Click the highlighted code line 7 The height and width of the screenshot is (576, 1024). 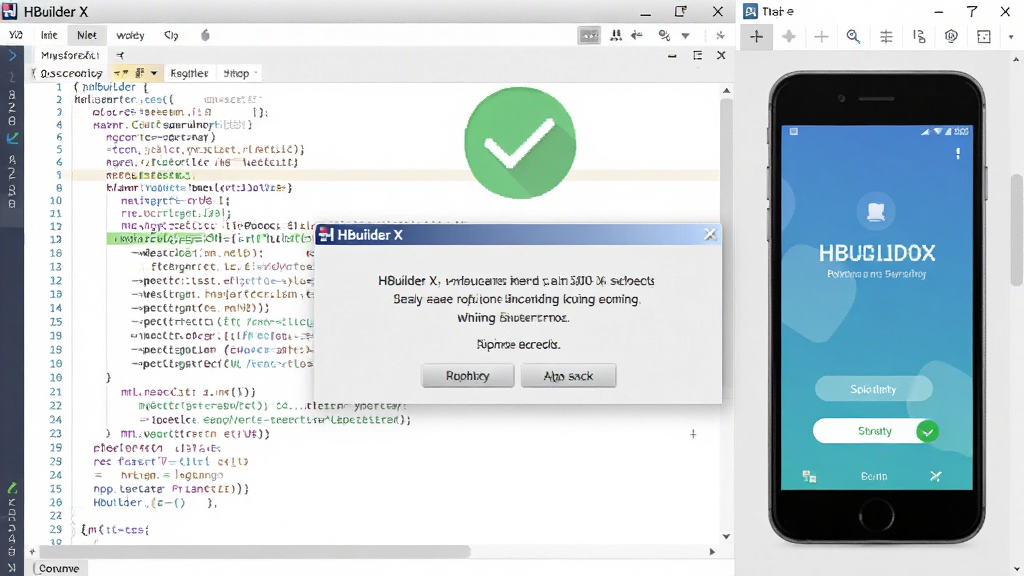[x=394, y=175]
